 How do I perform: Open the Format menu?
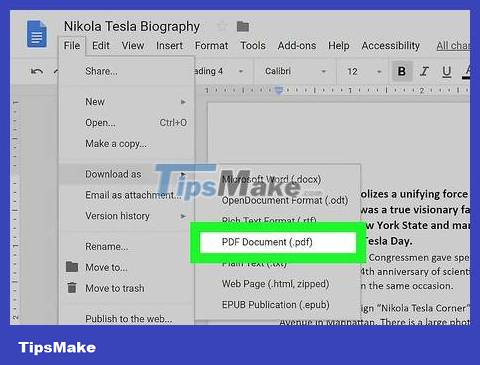tap(211, 45)
